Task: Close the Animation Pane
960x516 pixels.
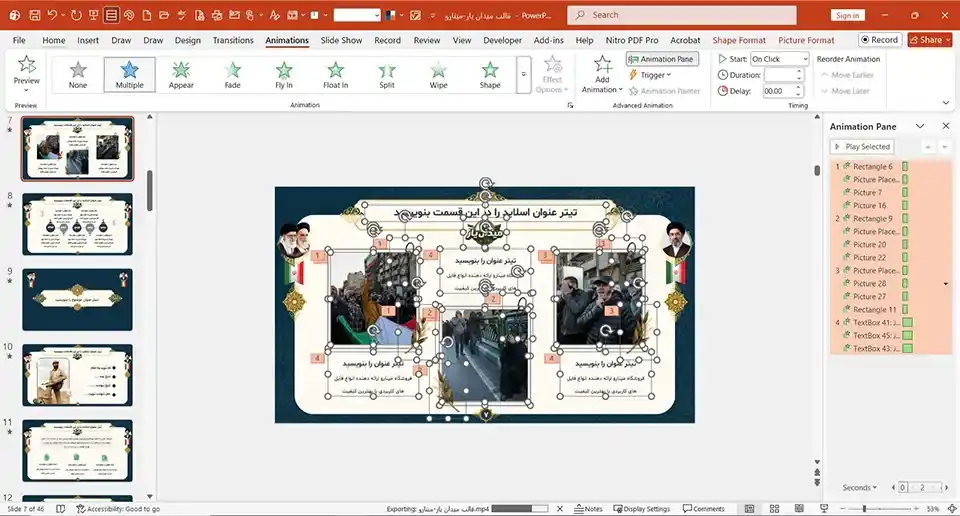Action: tap(946, 126)
